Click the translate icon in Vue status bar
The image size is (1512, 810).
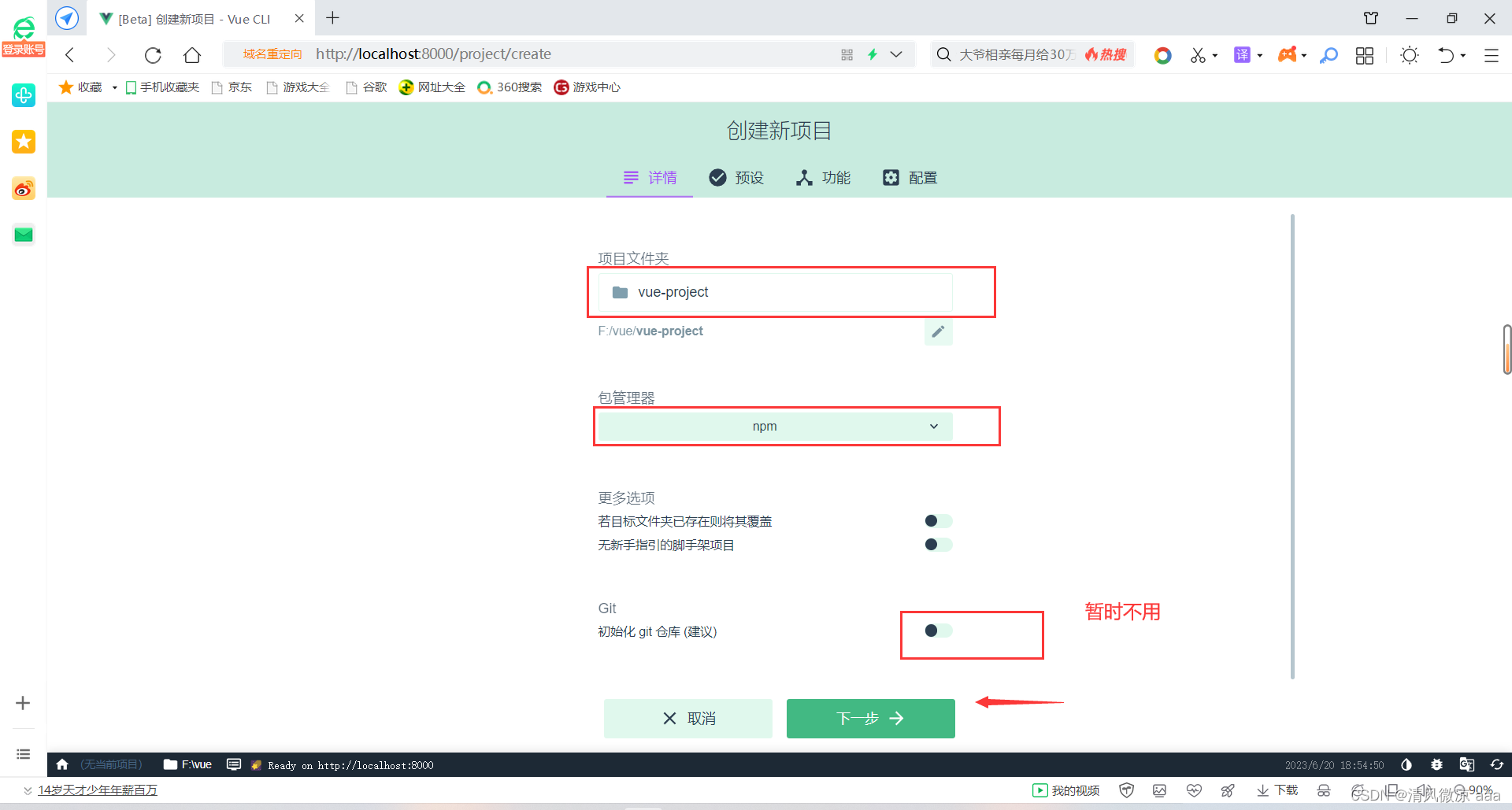point(1466,764)
